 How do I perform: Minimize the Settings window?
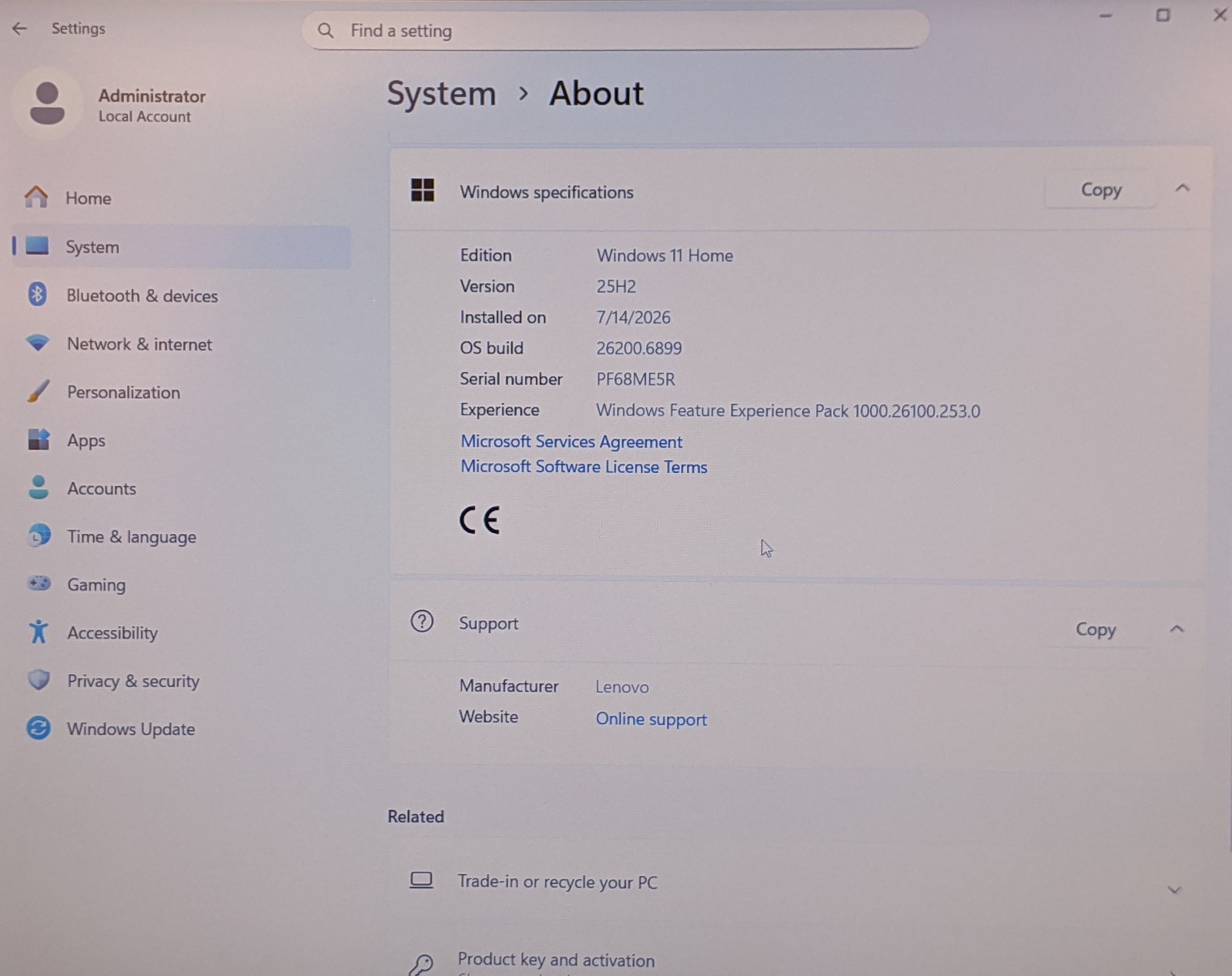1106,15
